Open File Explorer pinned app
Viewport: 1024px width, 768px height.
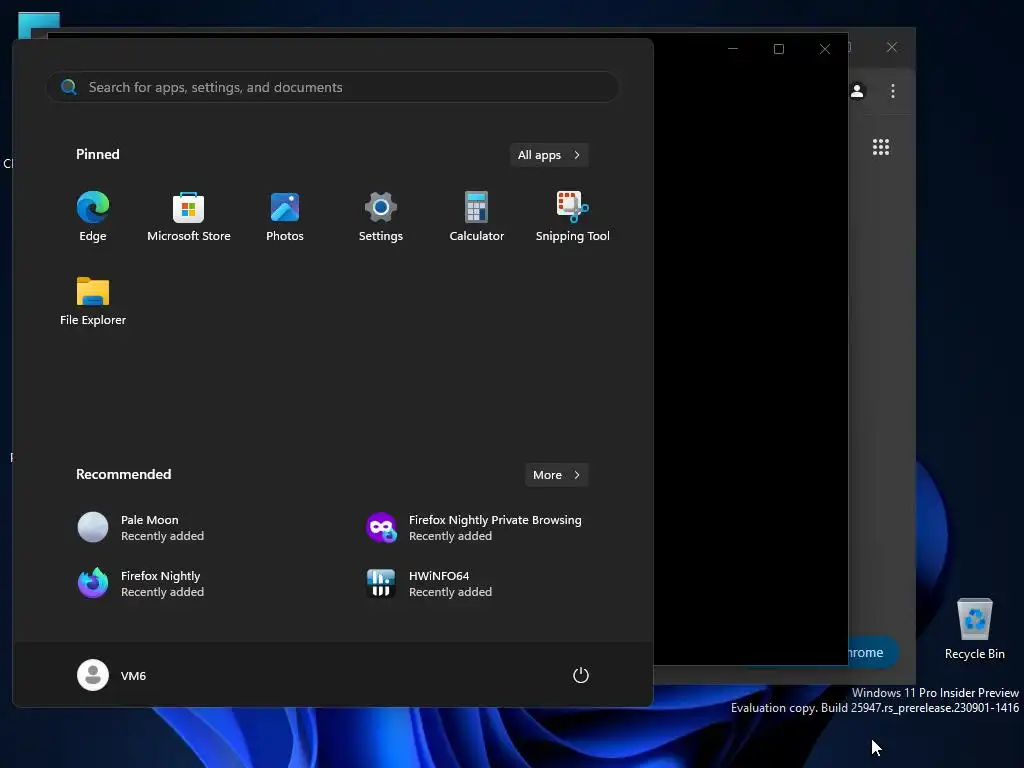pyautogui.click(x=93, y=300)
